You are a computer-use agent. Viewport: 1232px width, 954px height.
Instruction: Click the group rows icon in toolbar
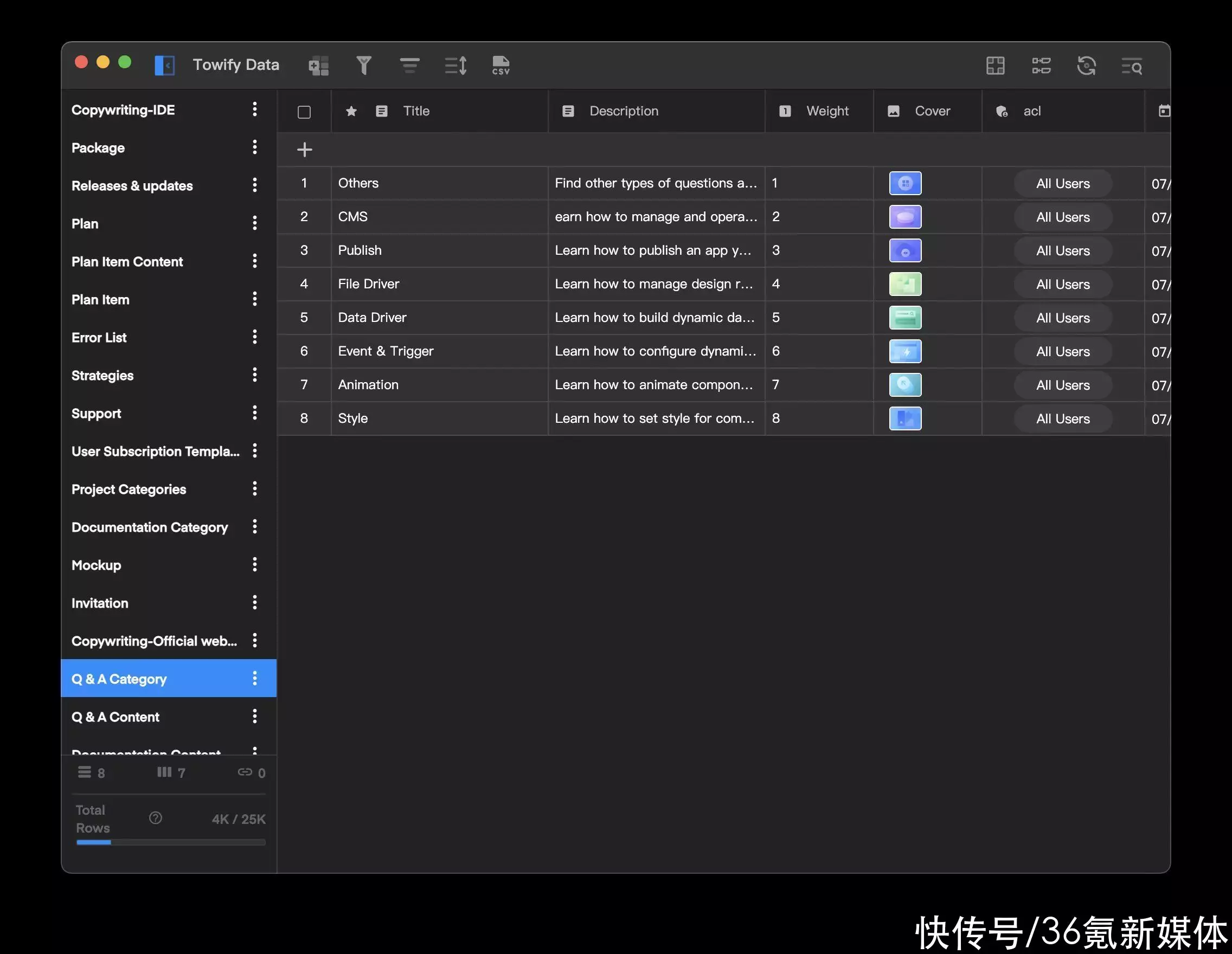(409, 66)
